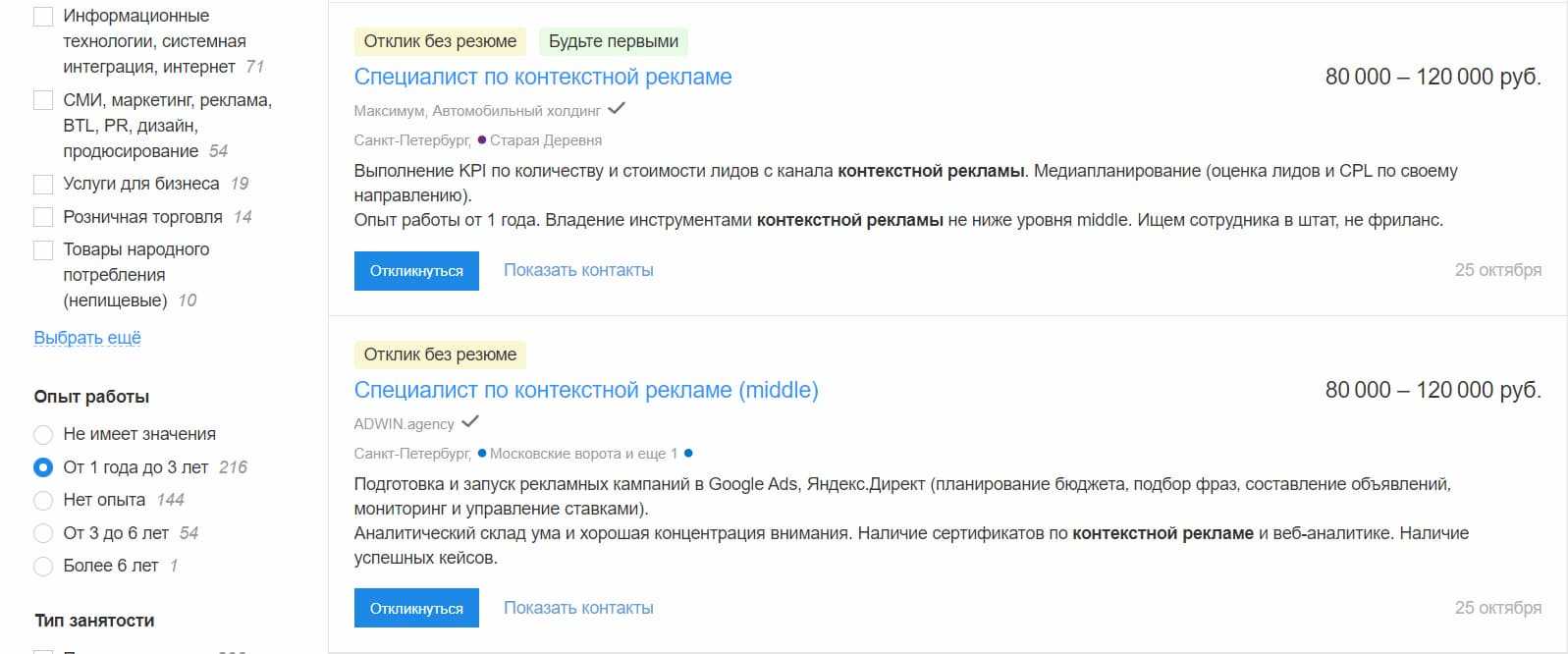Viewport: 1568px width, 654px height.
Task: Select Более 6 лет experience option
Action: [43, 567]
